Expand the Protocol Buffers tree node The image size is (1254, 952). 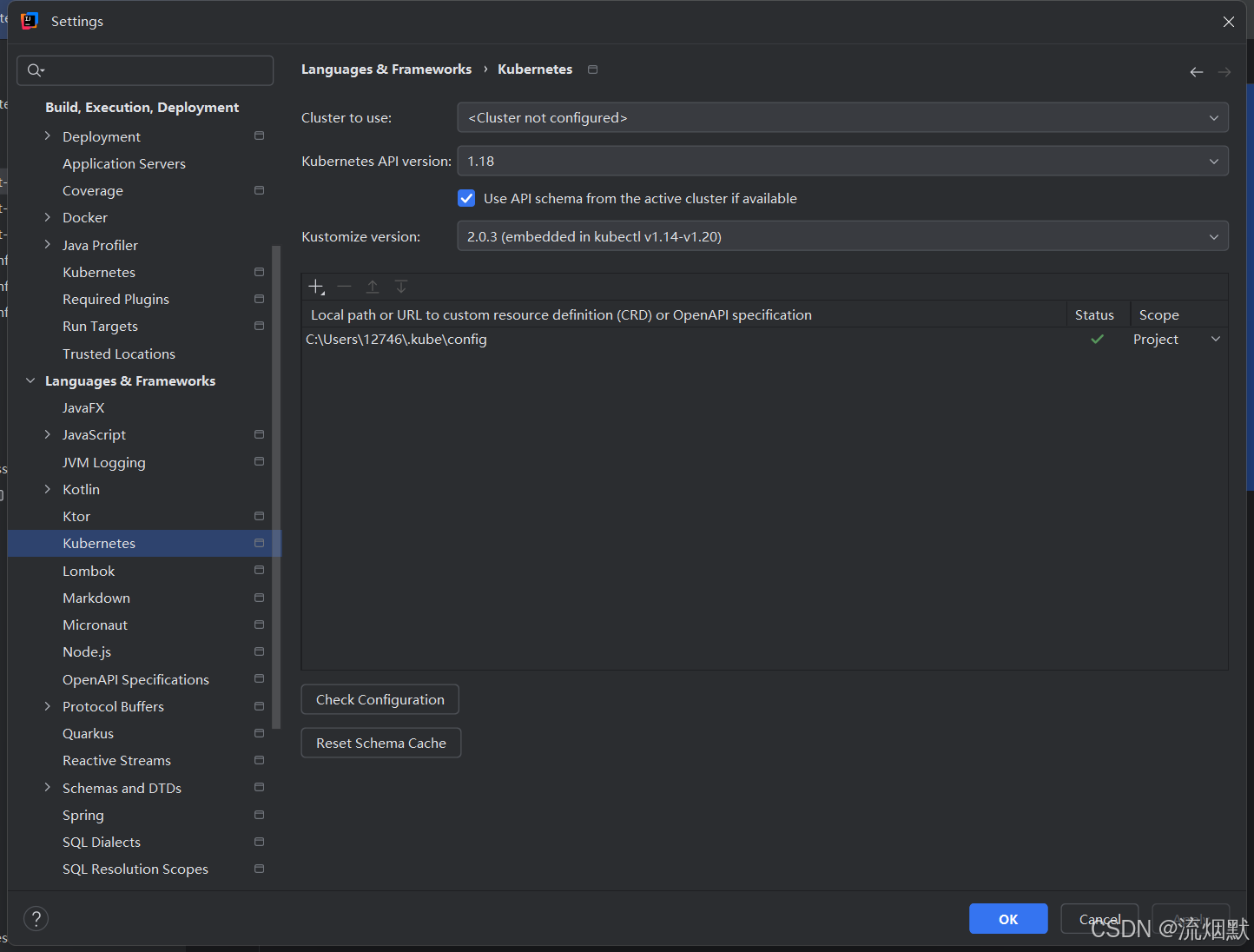[48, 706]
